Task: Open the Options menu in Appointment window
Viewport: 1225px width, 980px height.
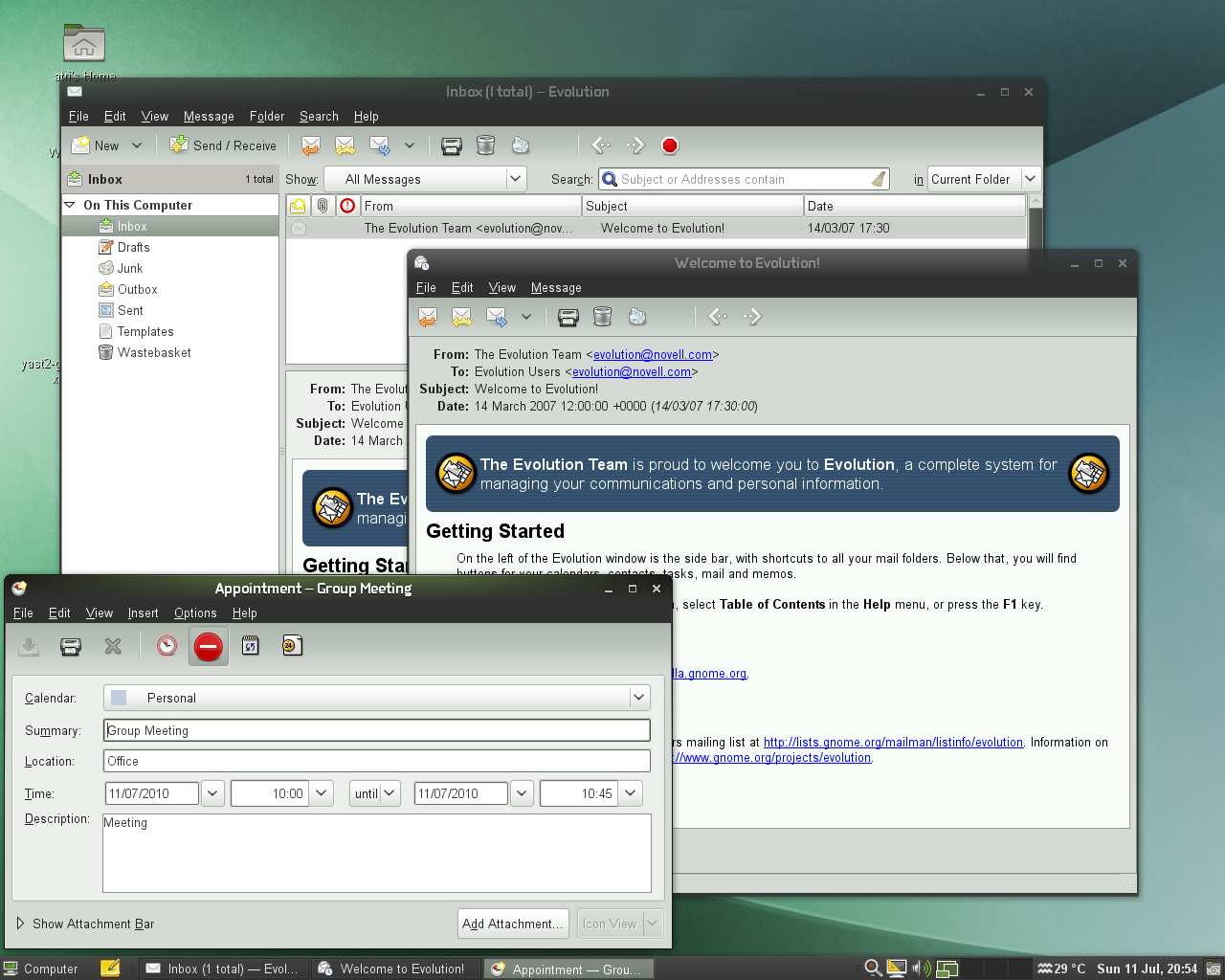Action: [x=195, y=612]
